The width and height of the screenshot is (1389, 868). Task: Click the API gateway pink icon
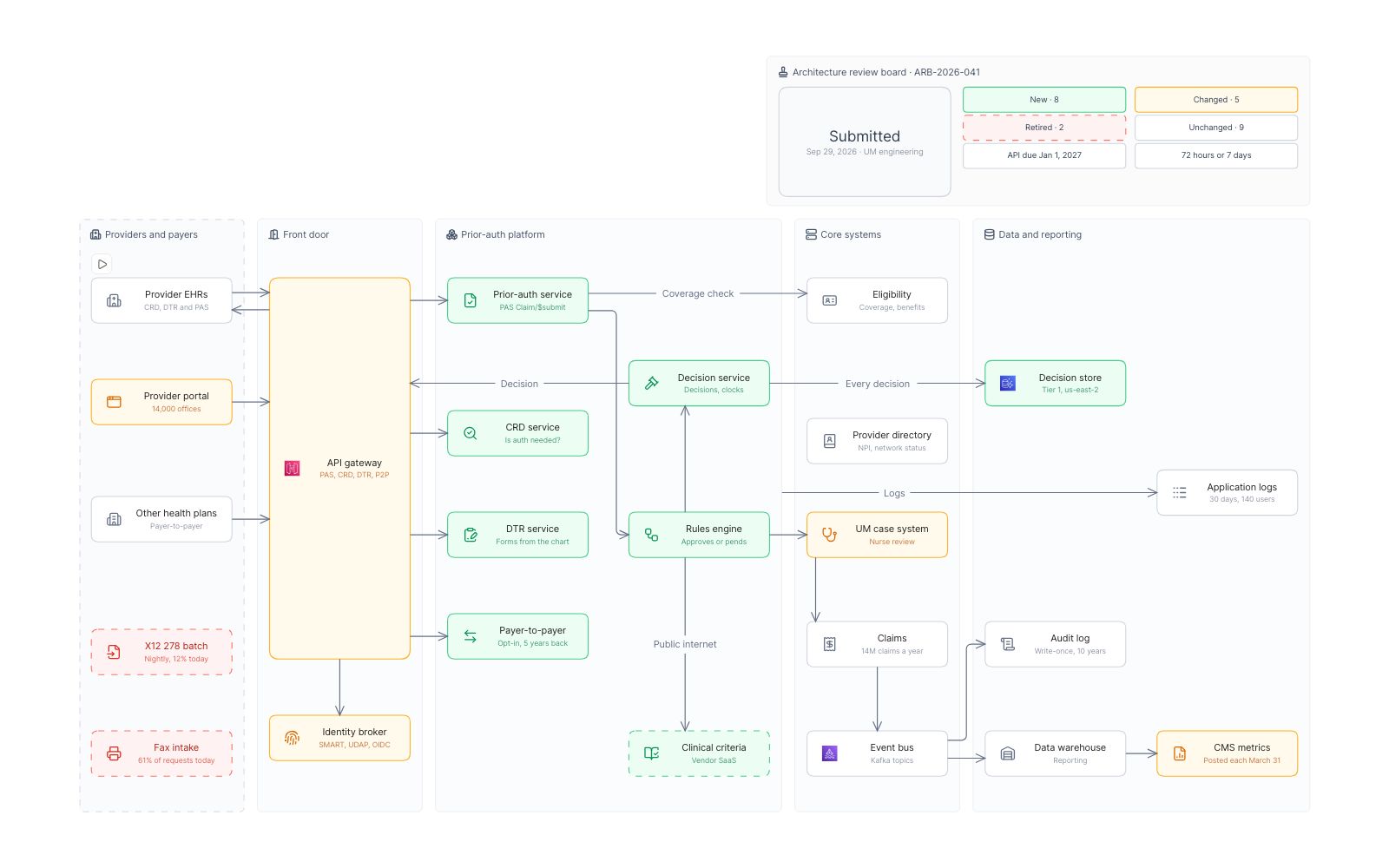click(x=292, y=469)
